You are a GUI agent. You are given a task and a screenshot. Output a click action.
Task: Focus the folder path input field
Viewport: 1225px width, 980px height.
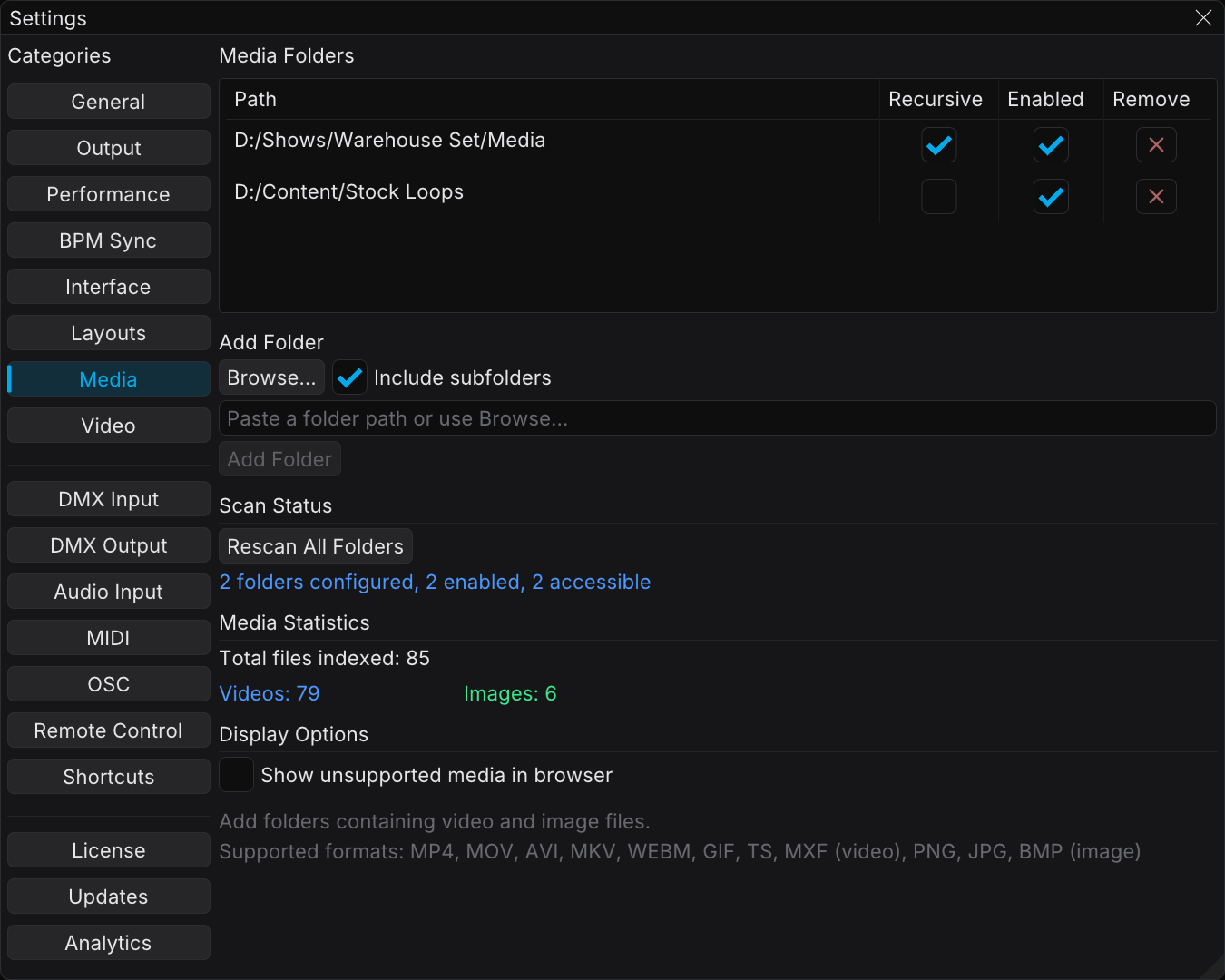(718, 418)
